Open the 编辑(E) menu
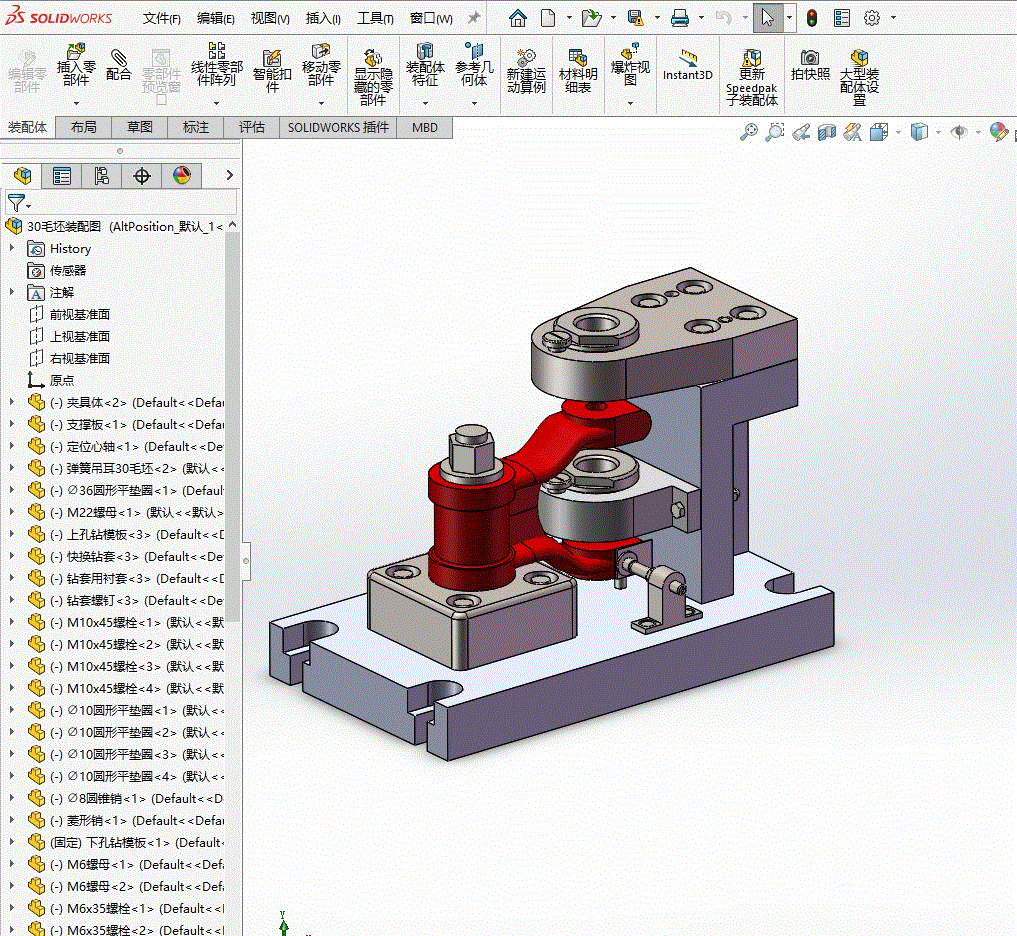 pos(216,18)
